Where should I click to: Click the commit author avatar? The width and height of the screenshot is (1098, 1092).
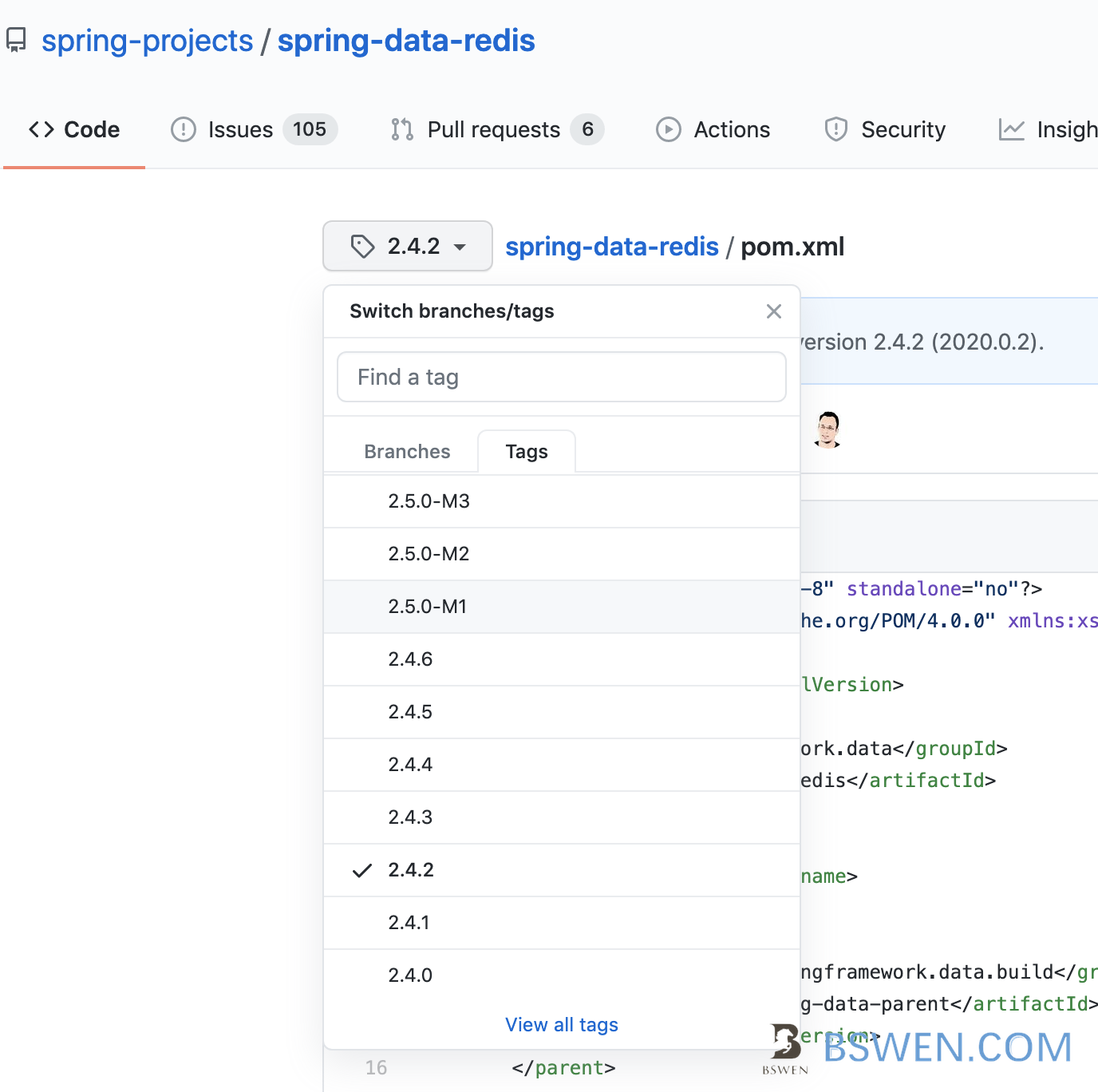828,430
